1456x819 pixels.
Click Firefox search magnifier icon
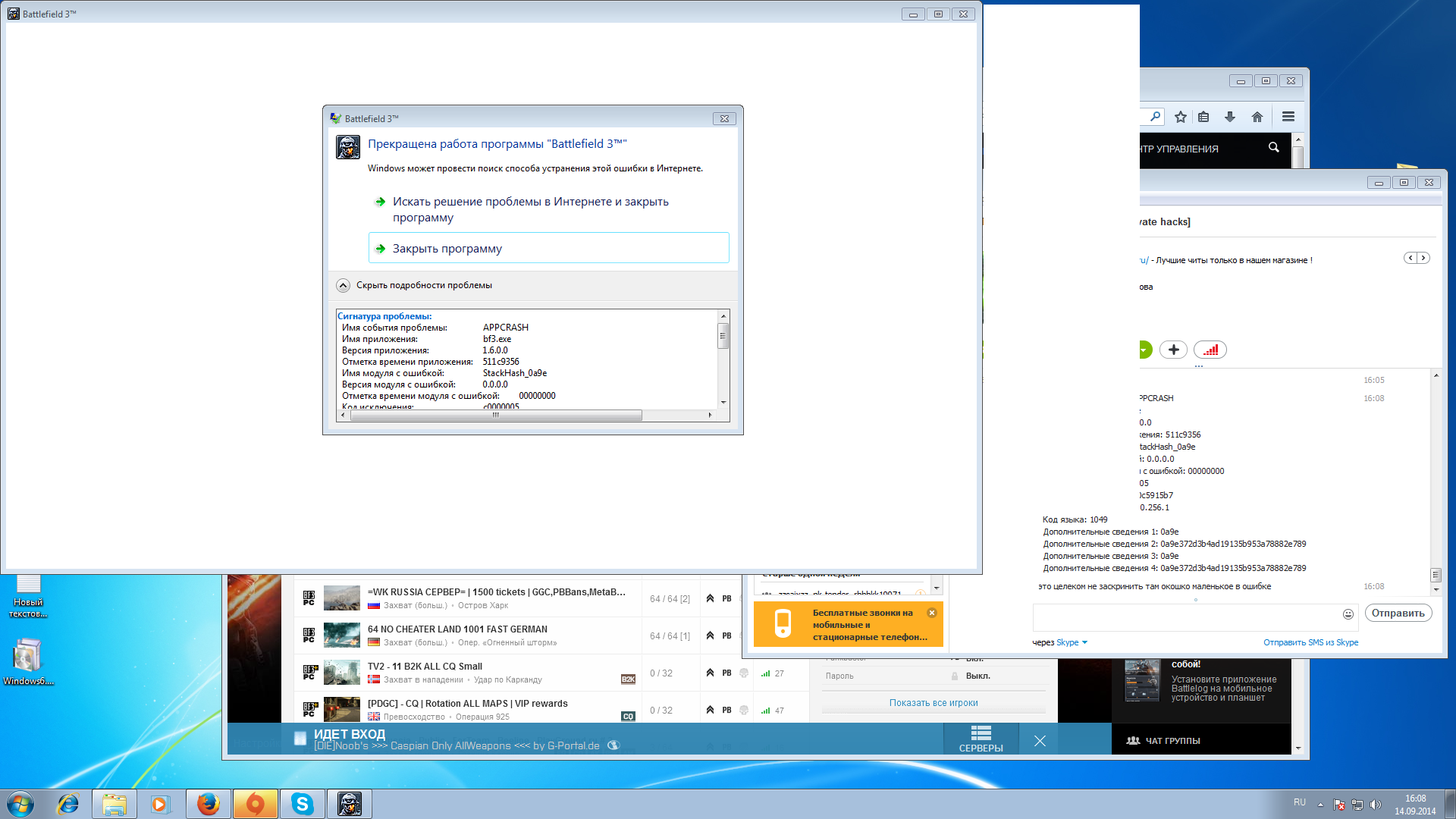click(1155, 117)
